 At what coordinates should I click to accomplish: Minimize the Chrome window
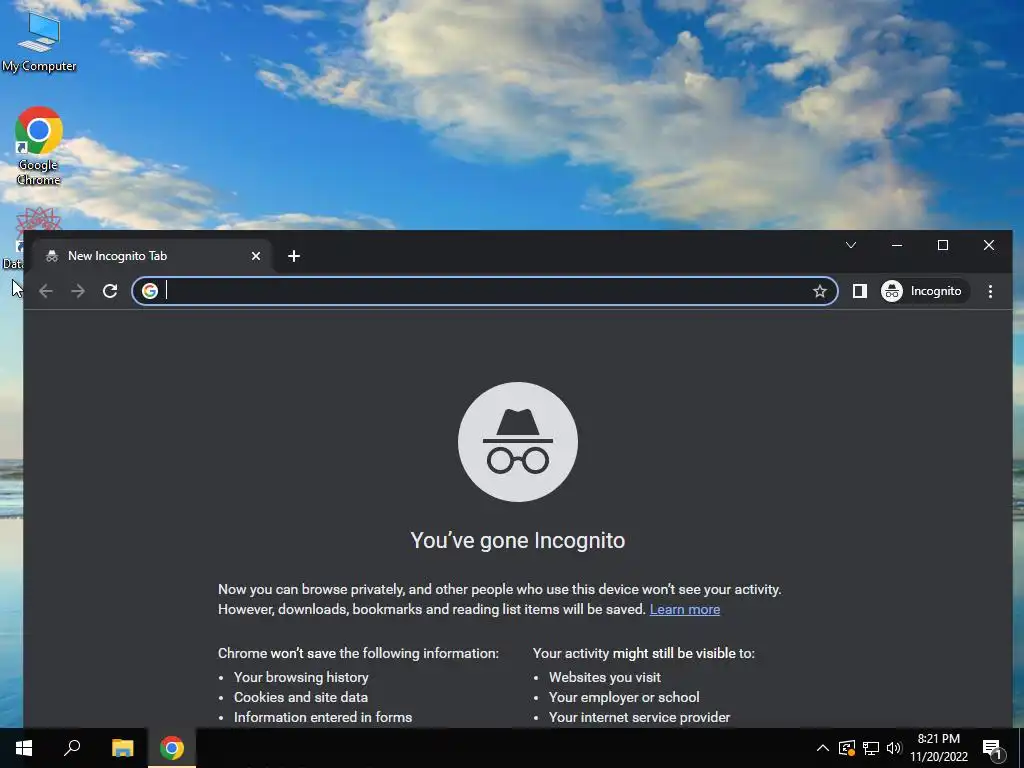point(897,246)
